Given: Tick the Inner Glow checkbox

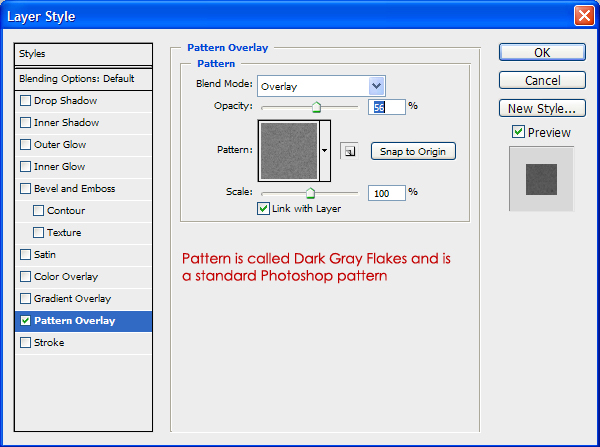Looking at the screenshot, I should tap(25, 166).
